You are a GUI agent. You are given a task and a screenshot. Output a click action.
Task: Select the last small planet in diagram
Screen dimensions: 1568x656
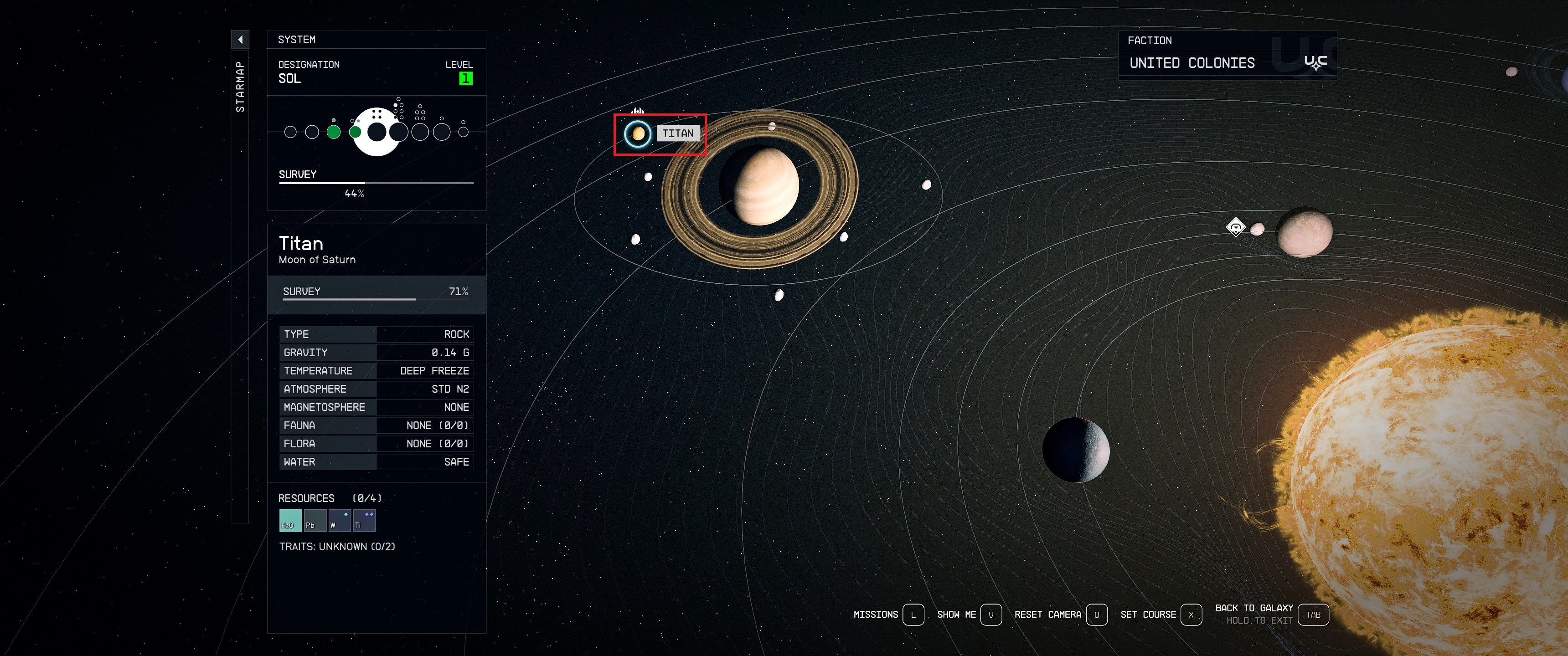(x=463, y=132)
